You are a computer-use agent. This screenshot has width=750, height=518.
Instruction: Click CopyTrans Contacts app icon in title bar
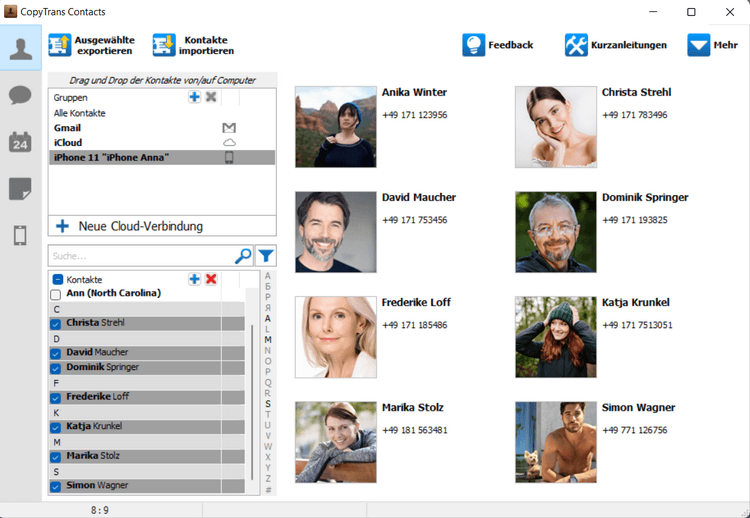coord(11,11)
